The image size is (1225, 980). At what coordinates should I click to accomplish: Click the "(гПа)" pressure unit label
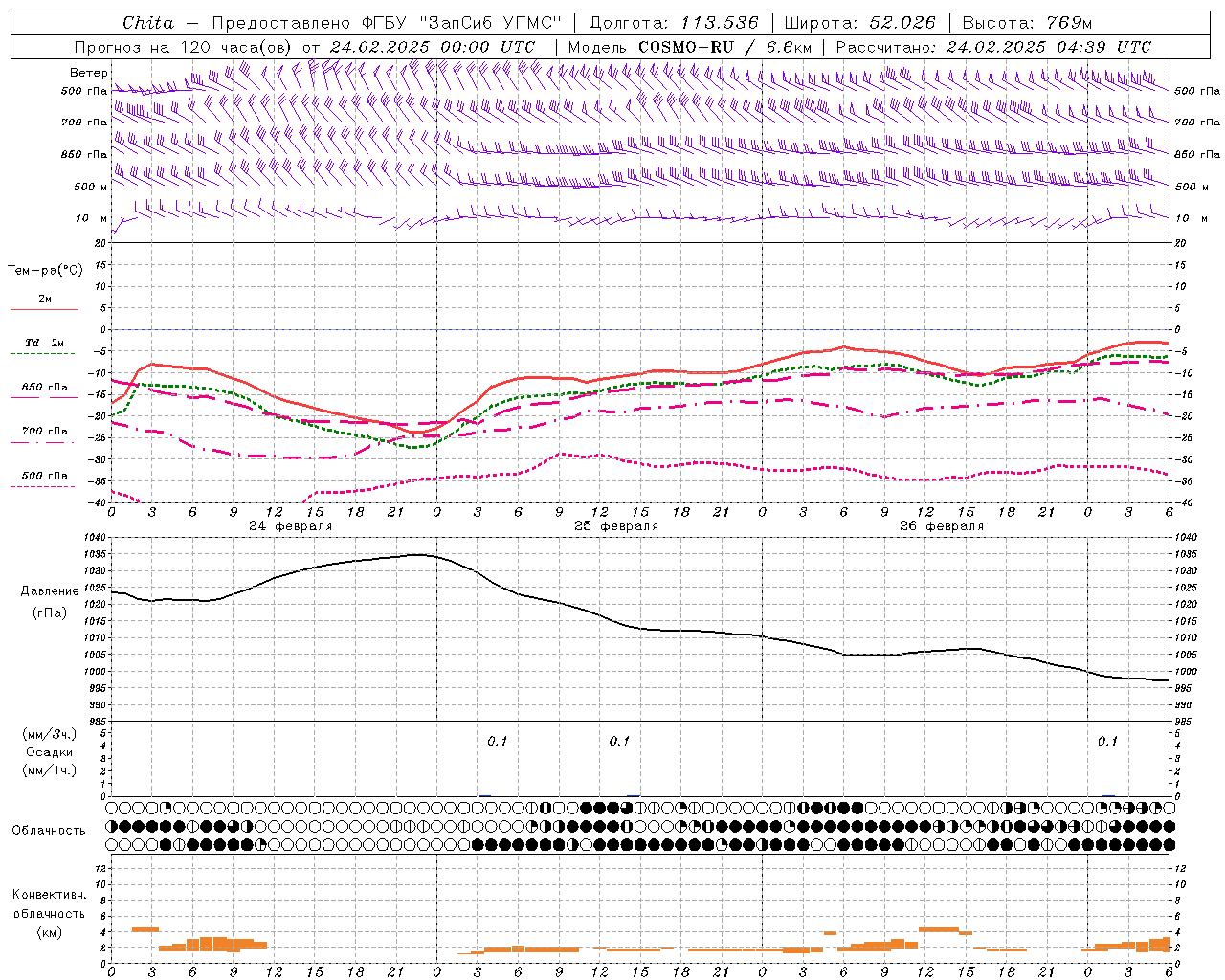(x=50, y=612)
